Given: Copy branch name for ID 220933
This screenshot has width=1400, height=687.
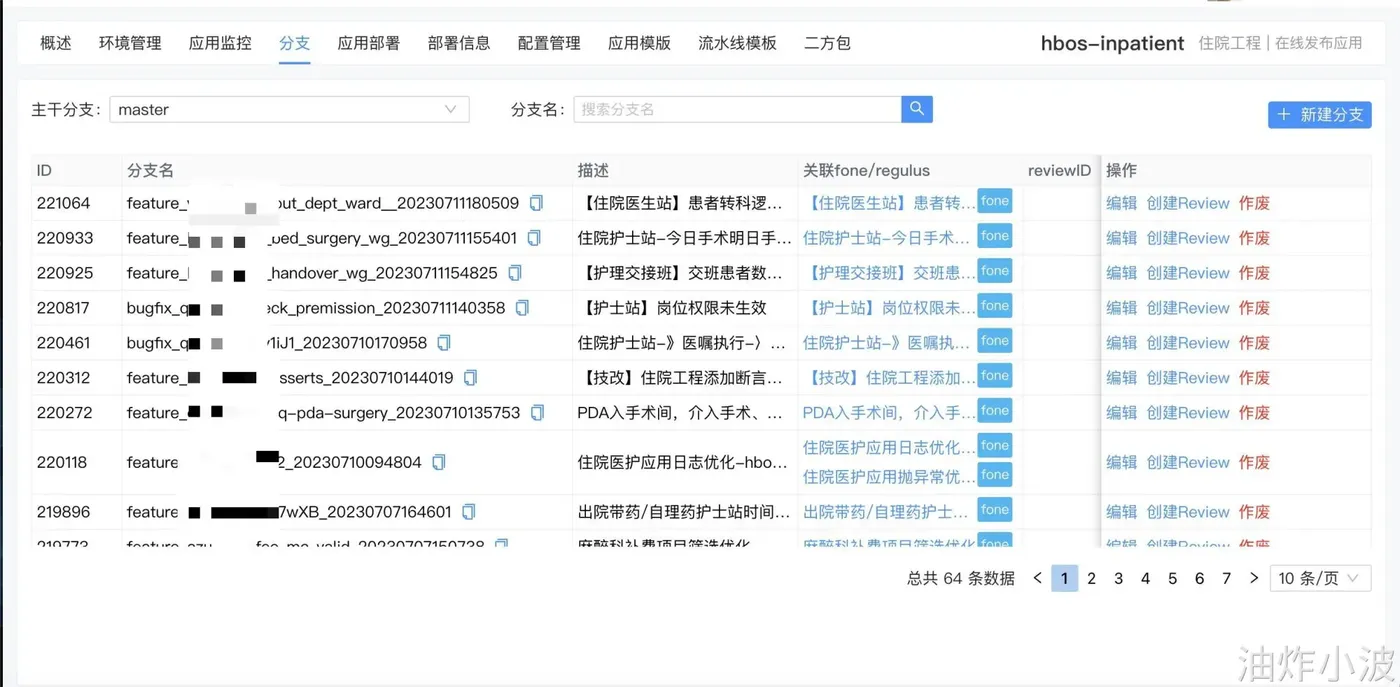Looking at the screenshot, I should 534,238.
